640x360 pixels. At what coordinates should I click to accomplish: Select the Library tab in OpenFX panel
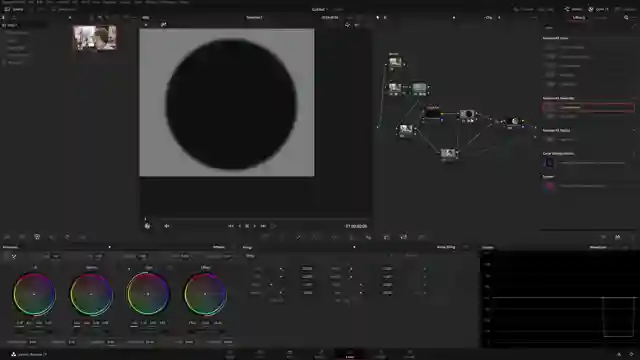[578, 18]
